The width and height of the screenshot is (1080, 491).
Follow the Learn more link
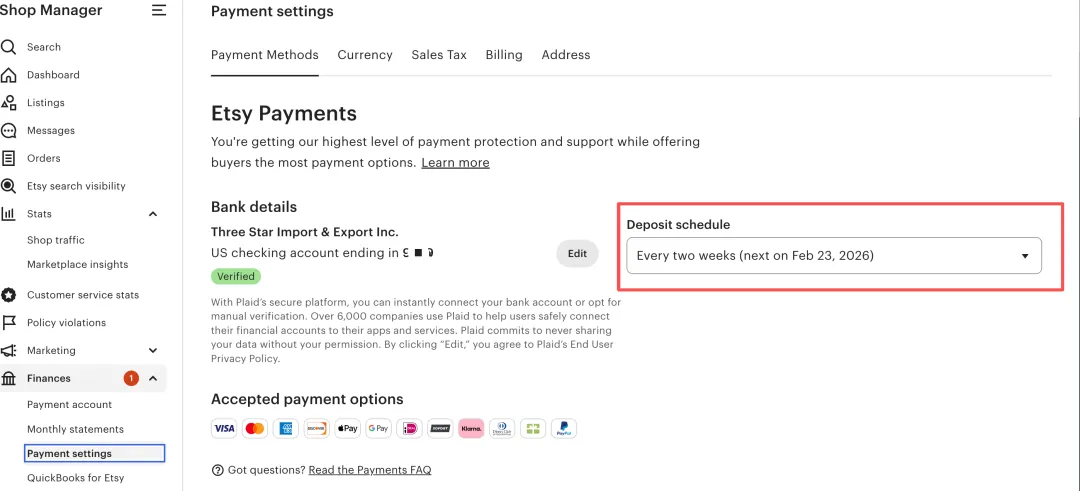(x=455, y=163)
